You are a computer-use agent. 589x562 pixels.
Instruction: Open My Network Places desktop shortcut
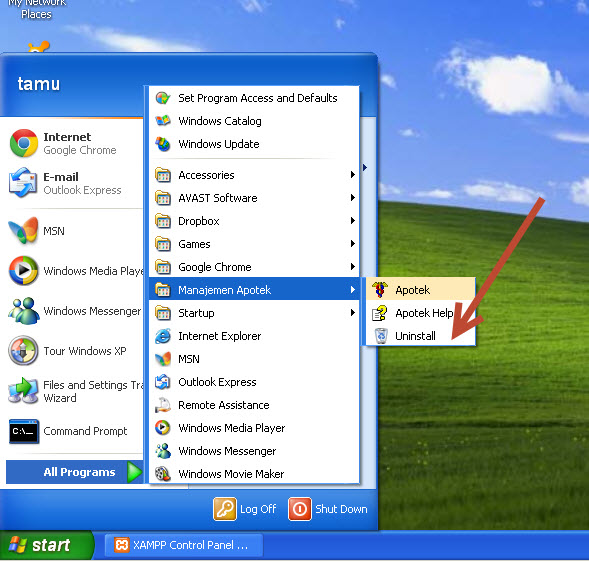[36, 9]
